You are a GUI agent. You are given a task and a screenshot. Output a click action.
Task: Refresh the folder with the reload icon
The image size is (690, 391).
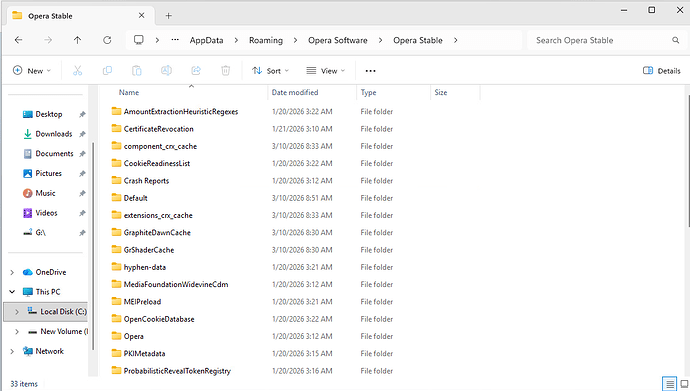pyautogui.click(x=107, y=40)
